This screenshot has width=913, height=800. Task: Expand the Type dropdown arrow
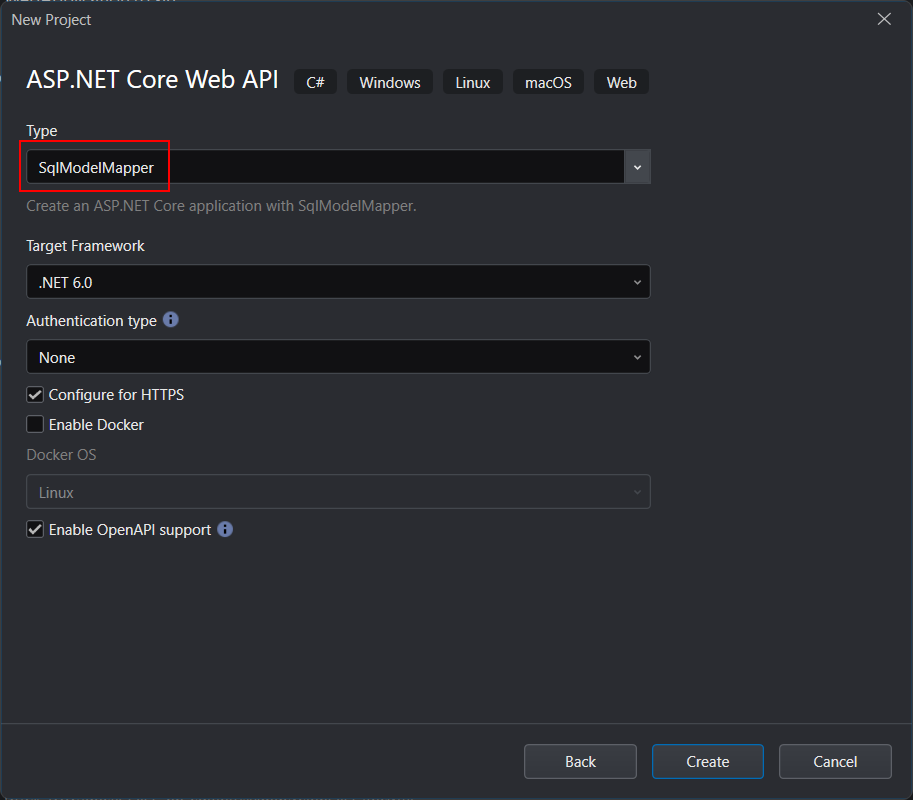[x=637, y=167]
